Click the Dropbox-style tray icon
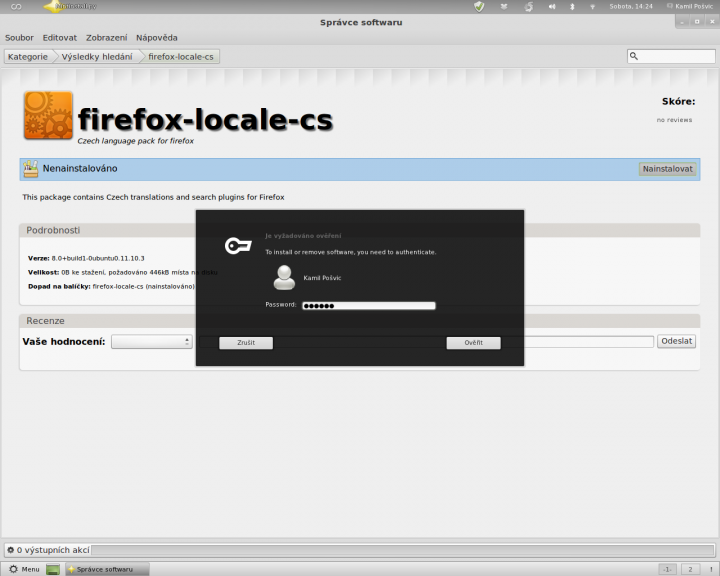Screen dimensions: 720x576 pyautogui.click(x=504, y=6)
